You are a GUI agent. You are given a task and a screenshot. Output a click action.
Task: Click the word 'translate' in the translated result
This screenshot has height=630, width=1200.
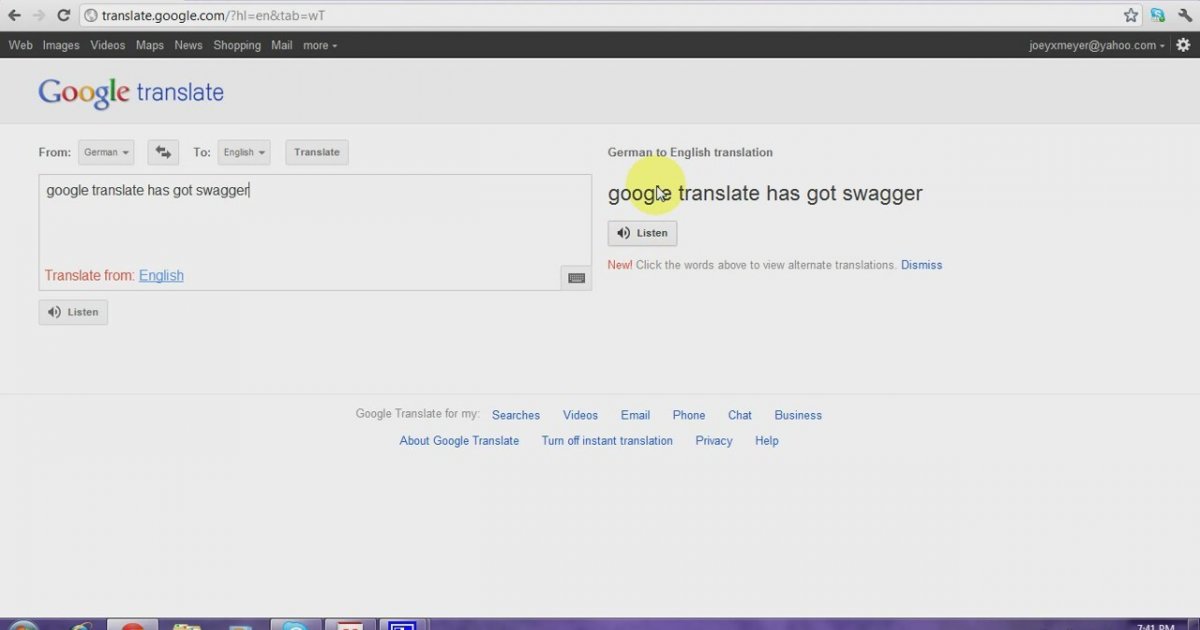pyautogui.click(x=719, y=193)
